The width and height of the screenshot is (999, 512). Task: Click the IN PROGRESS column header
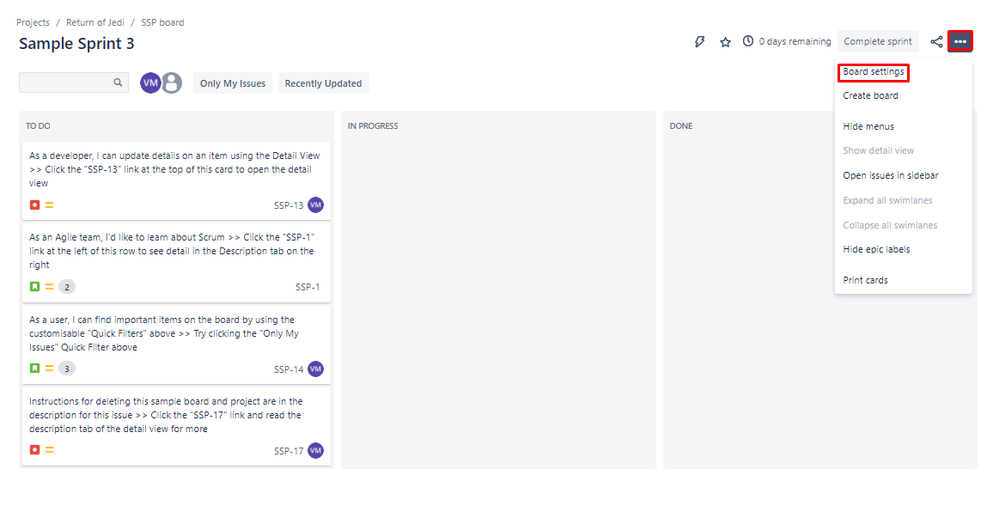tap(373, 126)
